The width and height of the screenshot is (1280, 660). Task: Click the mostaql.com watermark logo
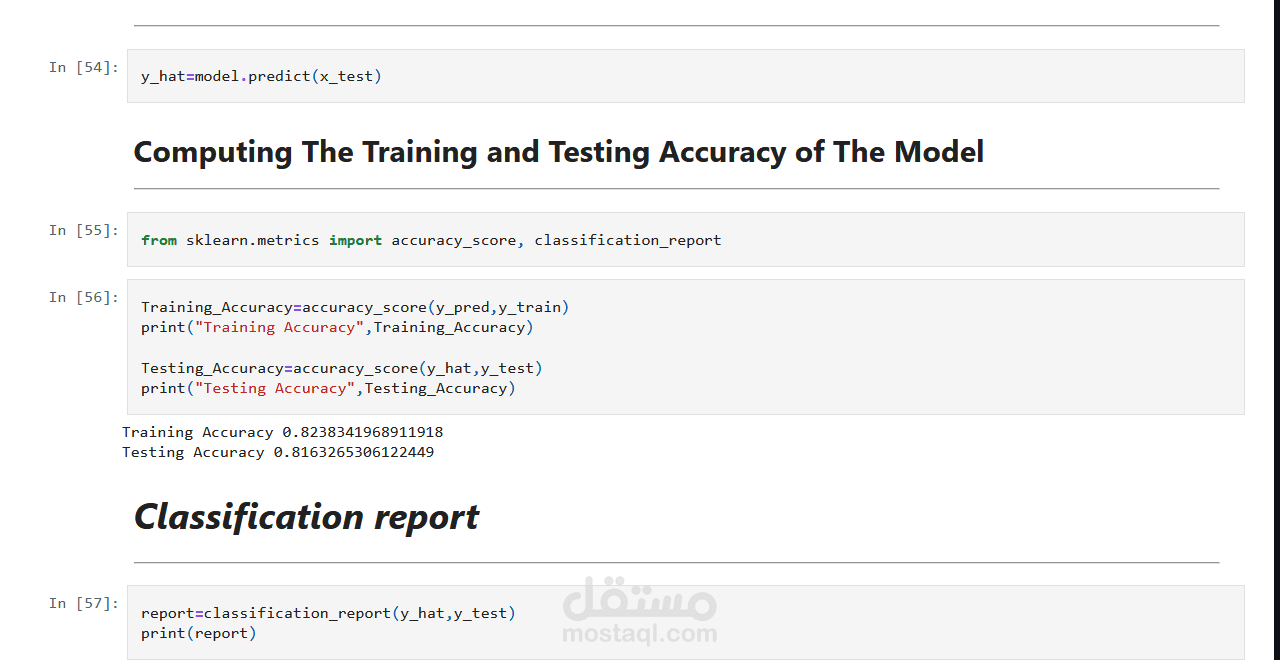640,610
